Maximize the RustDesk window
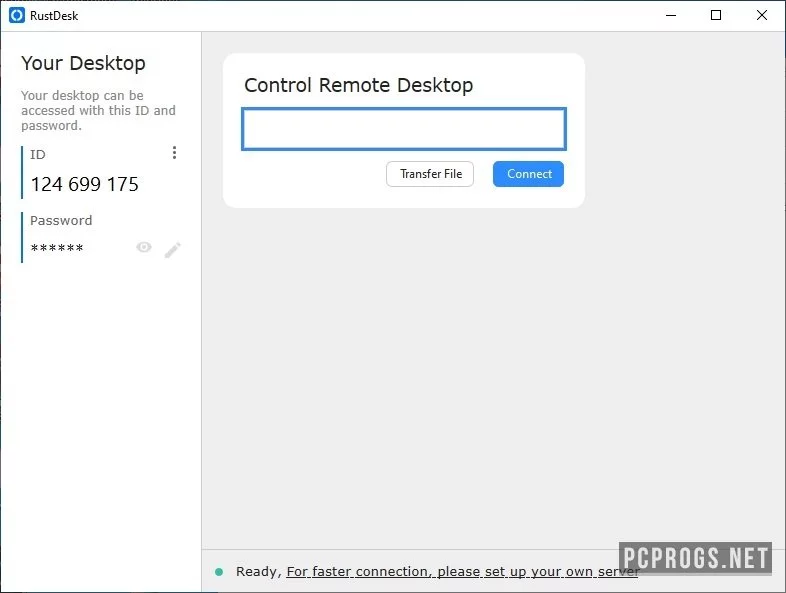Image resolution: width=786 pixels, height=593 pixels. point(716,16)
